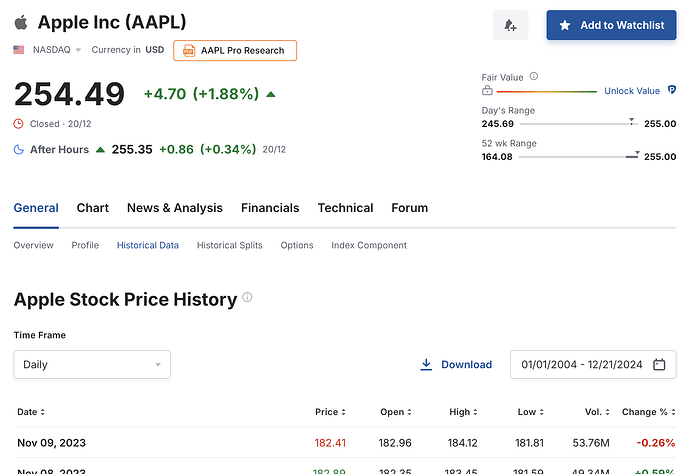Click the Currency in USD label

(128, 50)
